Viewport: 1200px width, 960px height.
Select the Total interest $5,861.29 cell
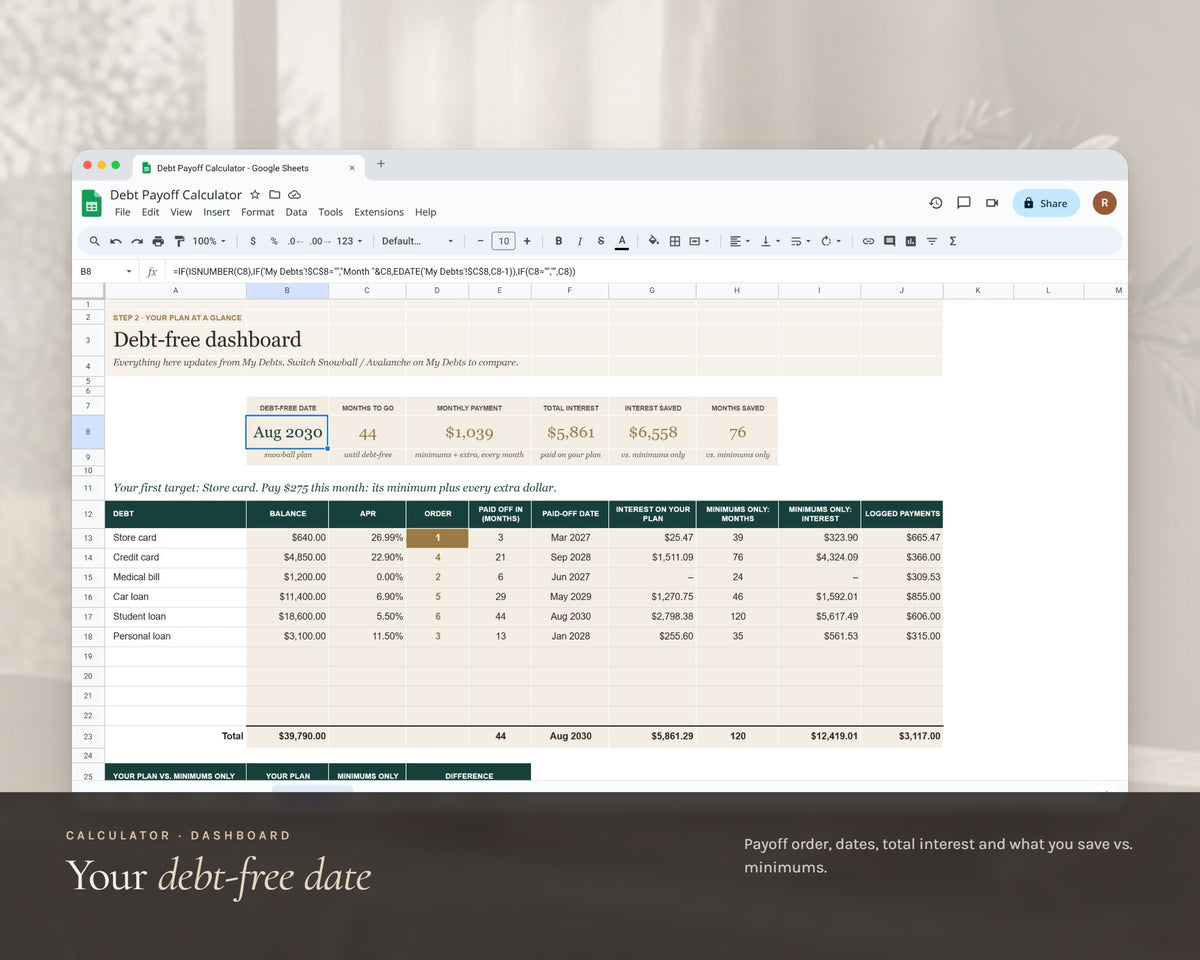coord(652,736)
